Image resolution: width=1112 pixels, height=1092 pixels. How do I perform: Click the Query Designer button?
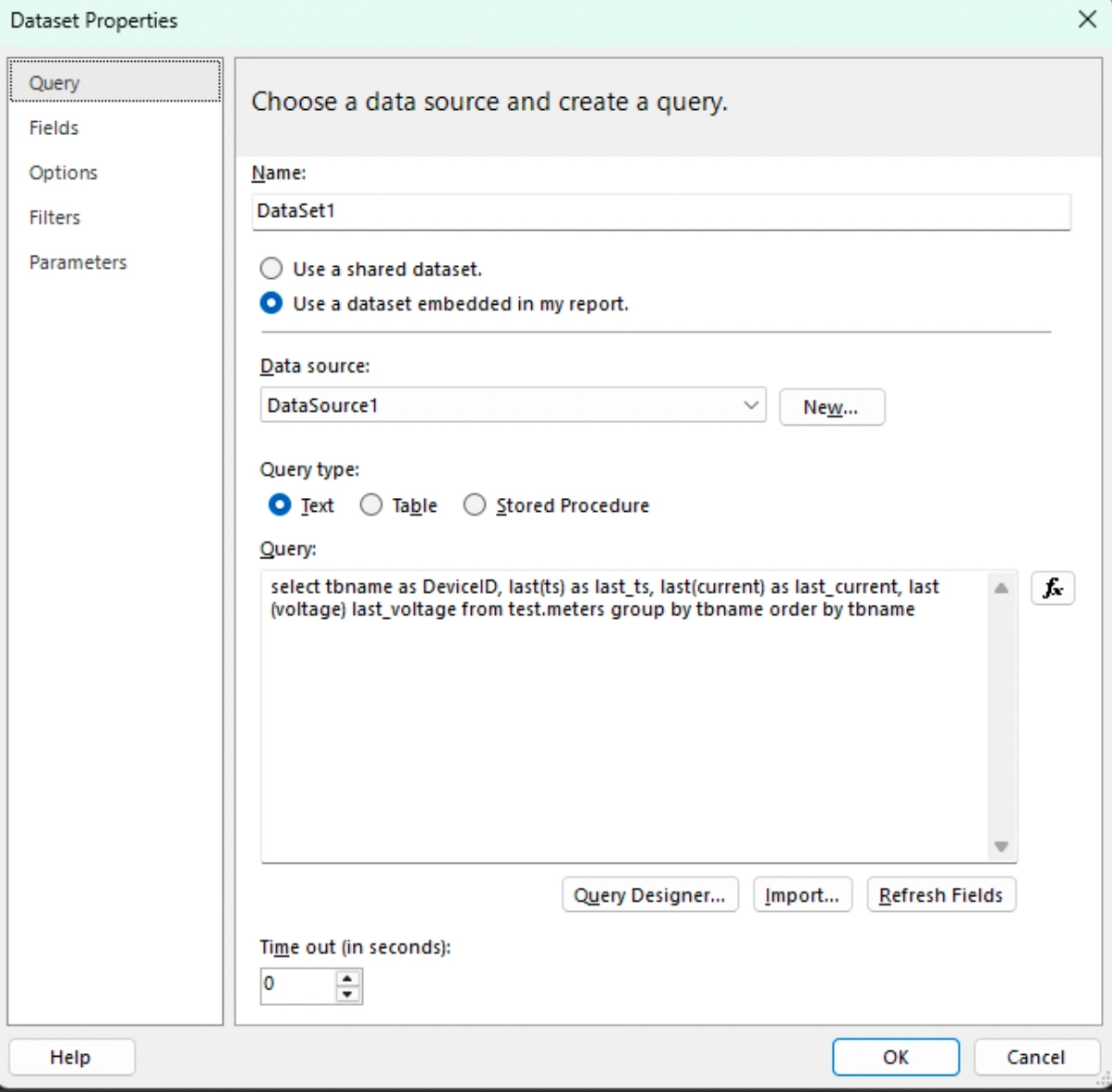[649, 895]
